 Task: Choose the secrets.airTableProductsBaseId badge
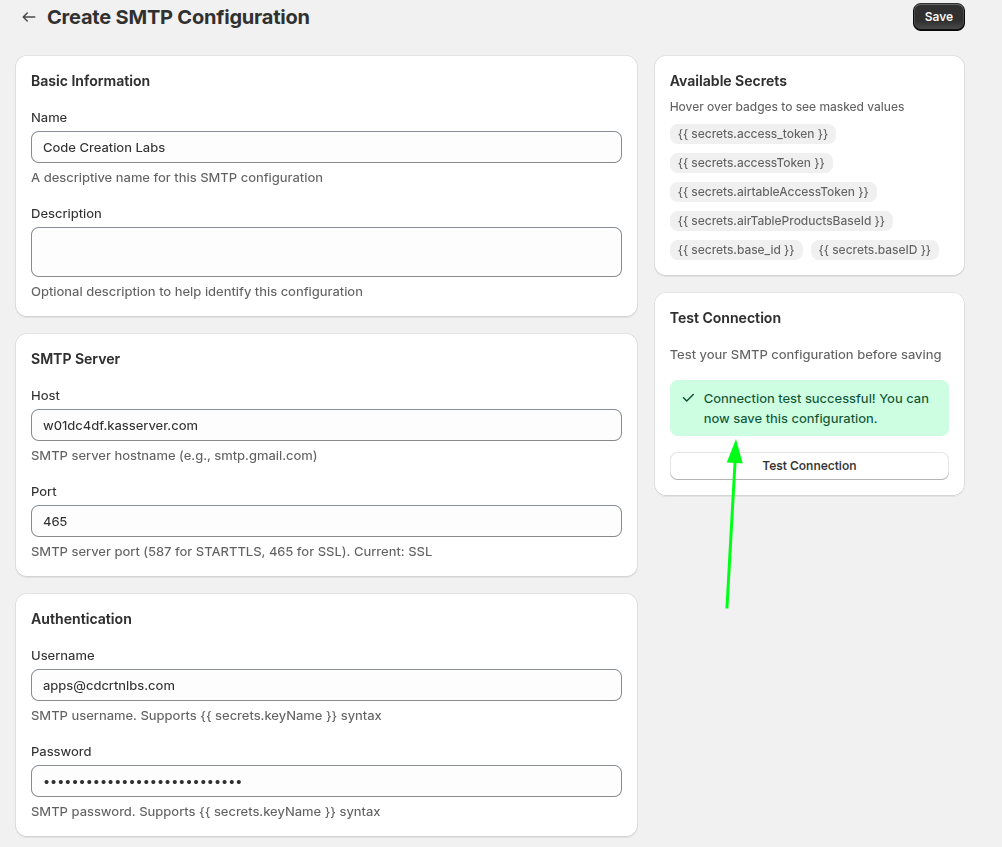coord(781,221)
